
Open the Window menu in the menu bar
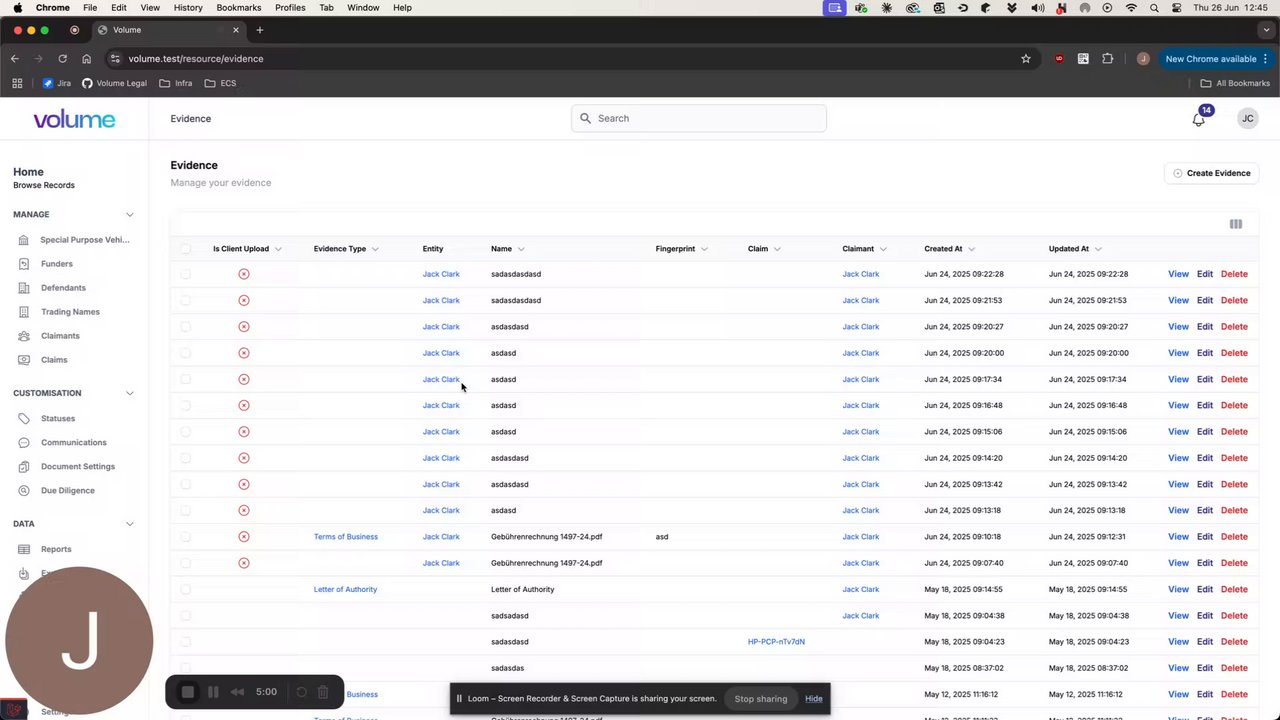(x=363, y=8)
